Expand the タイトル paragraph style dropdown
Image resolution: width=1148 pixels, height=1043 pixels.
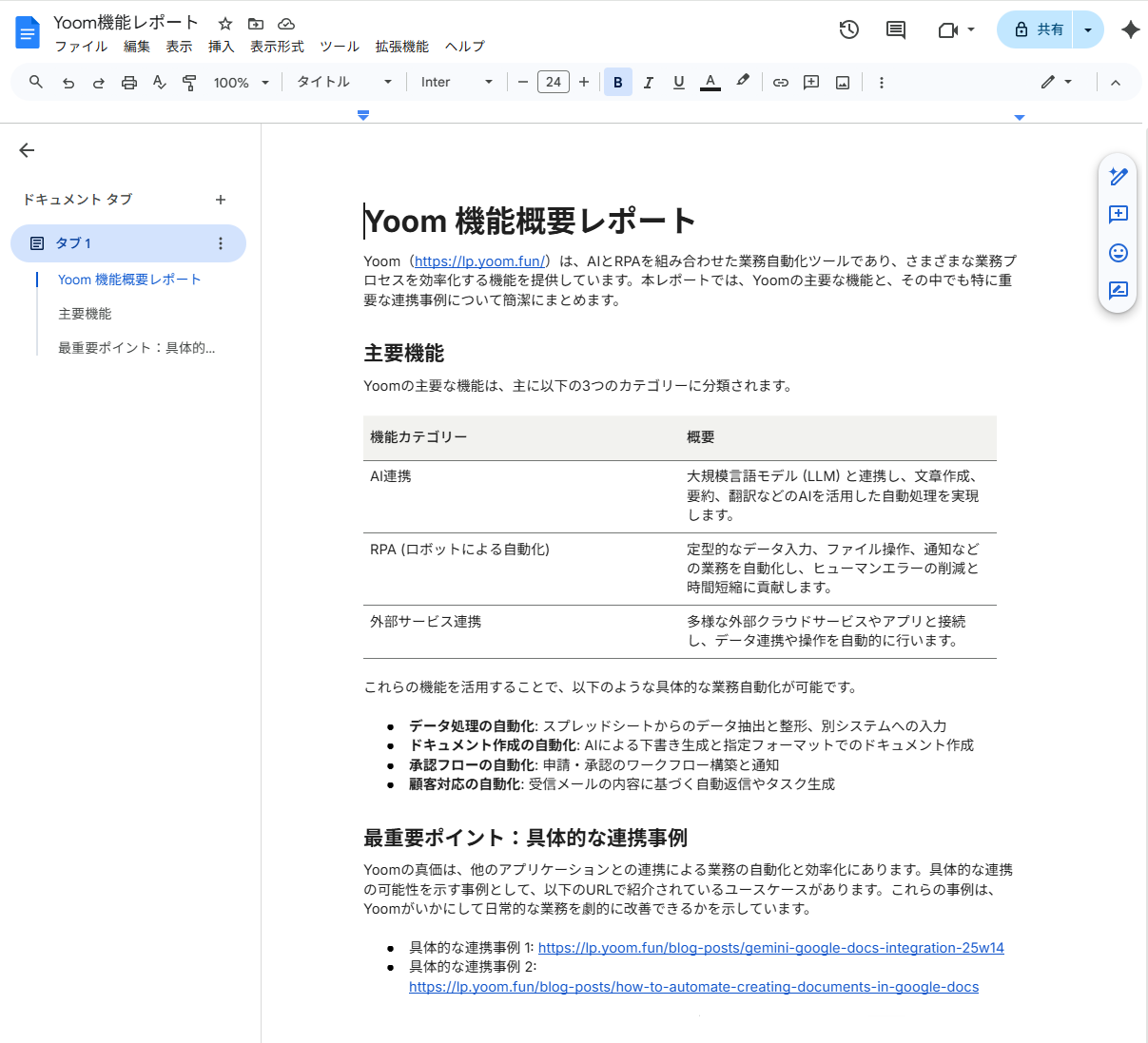343,83
